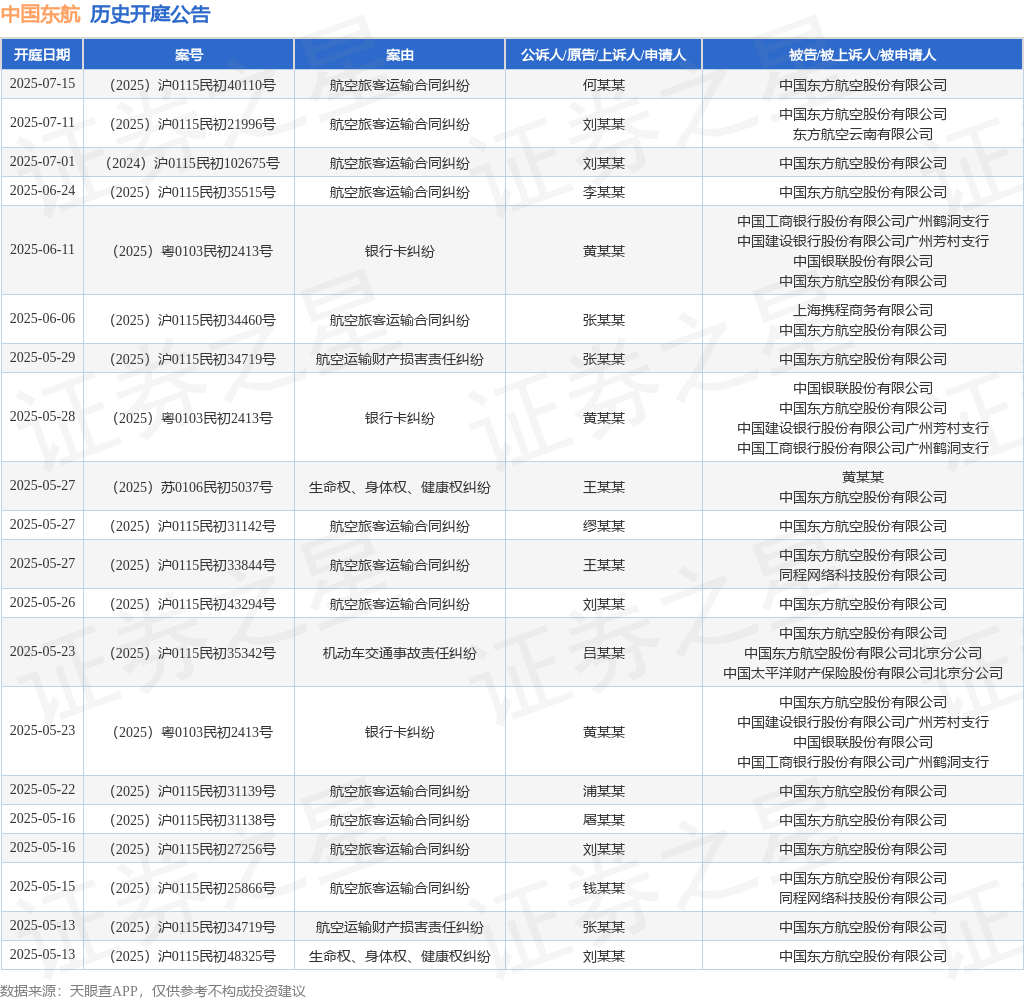Click the 历史开庭公告 heading

[x=150, y=14]
